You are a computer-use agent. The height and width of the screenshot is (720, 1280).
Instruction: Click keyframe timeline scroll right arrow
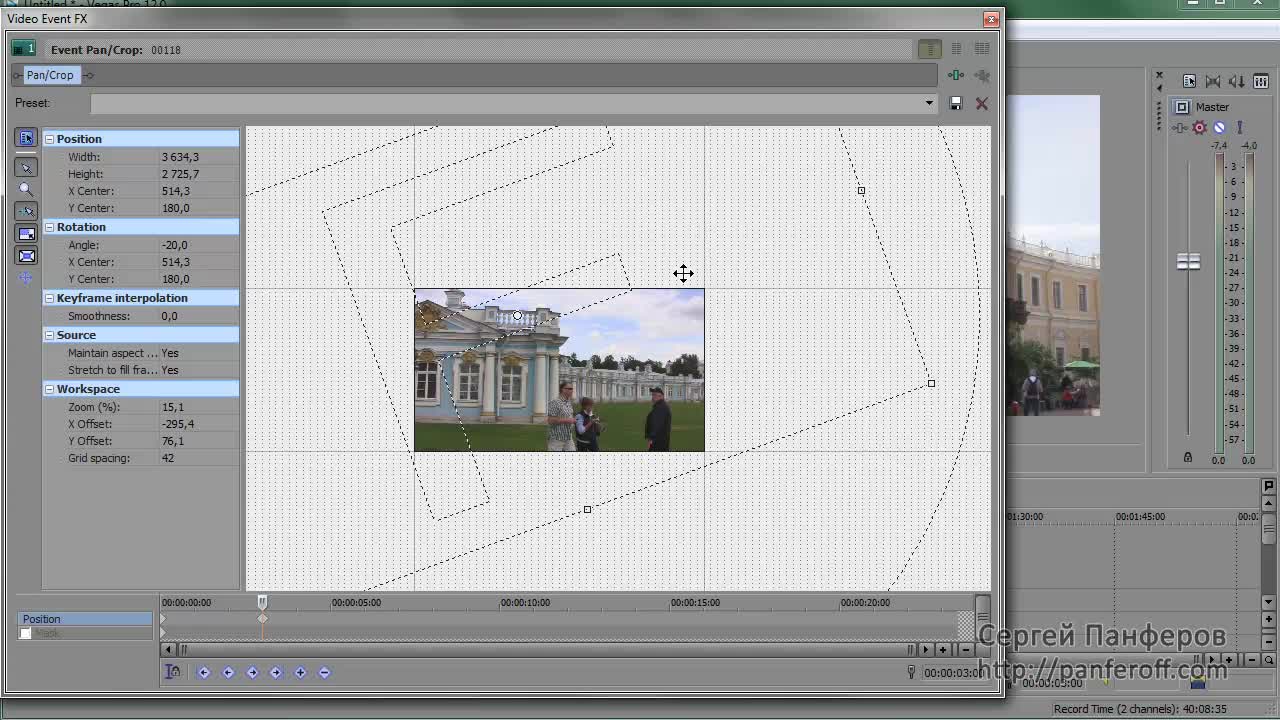click(x=926, y=649)
